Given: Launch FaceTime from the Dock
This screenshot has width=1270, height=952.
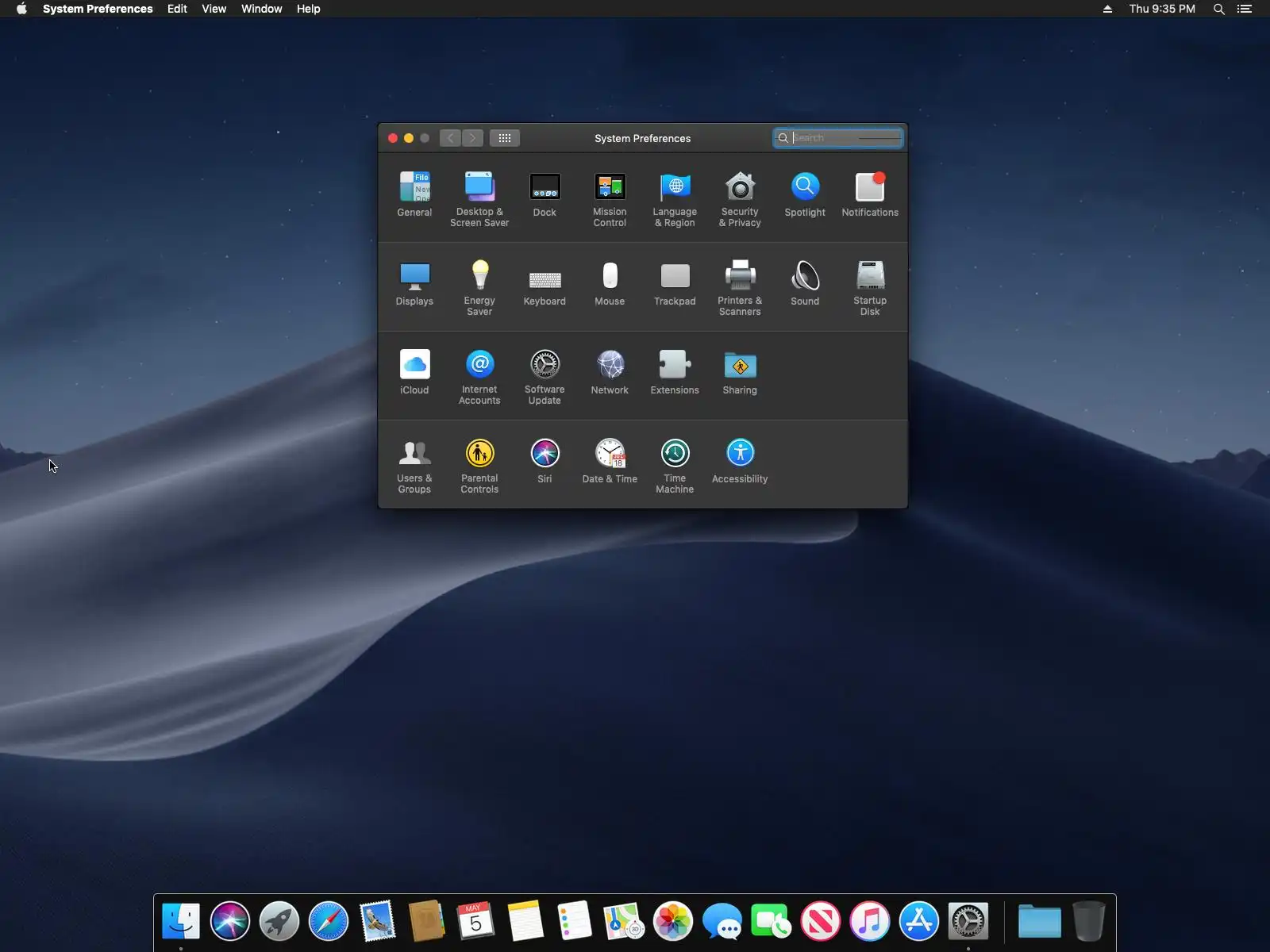Looking at the screenshot, I should [772, 921].
